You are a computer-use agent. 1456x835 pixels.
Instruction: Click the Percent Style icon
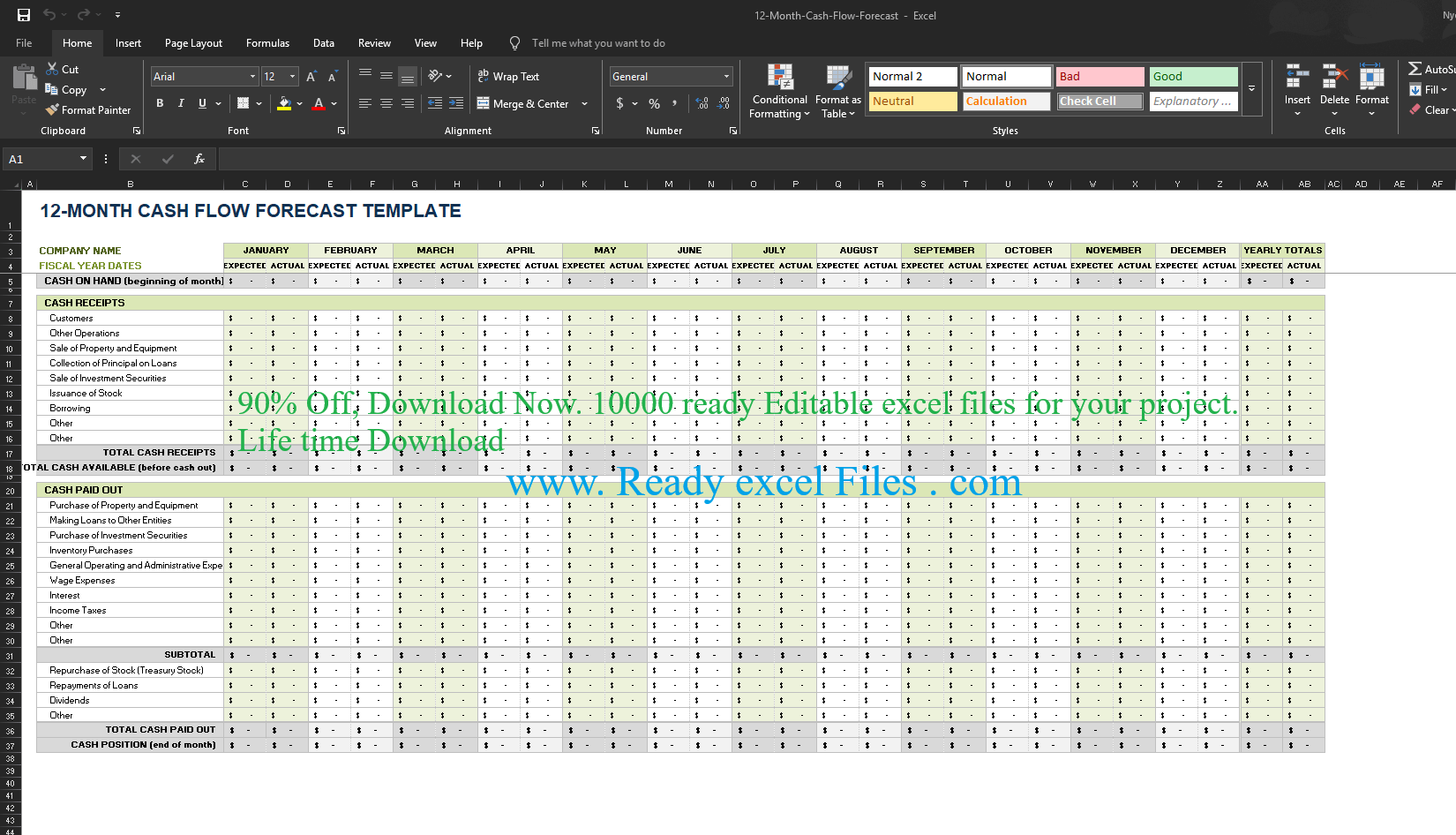click(x=655, y=103)
